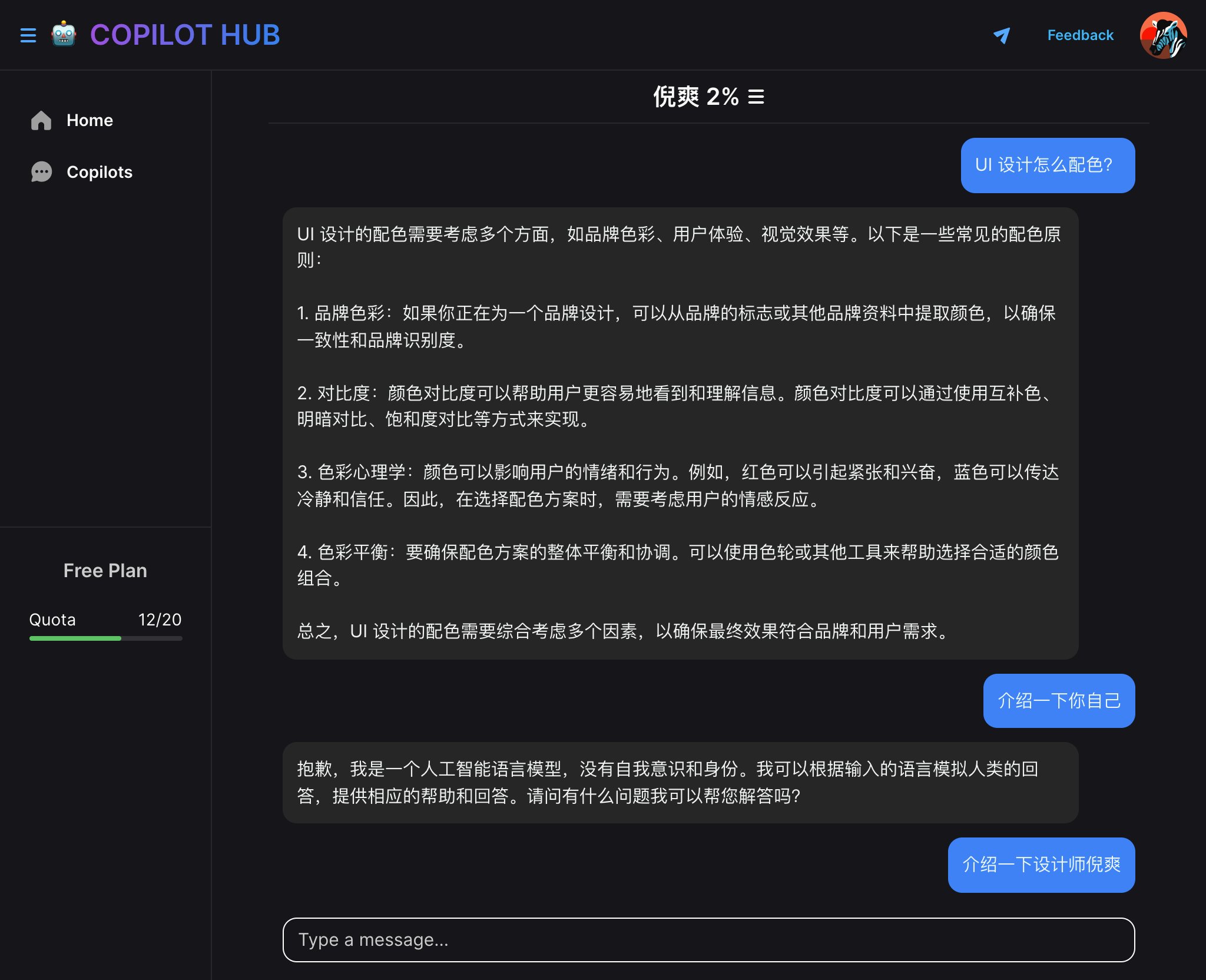Select the Home house icon in sidebar
Viewport: 1206px width, 980px height.
point(41,121)
